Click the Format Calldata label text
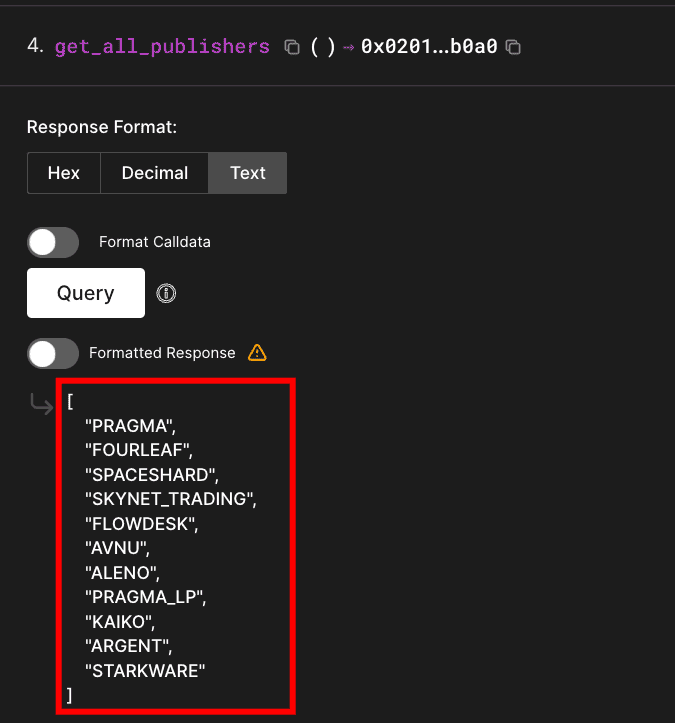Image resolution: width=675 pixels, height=723 pixels. 155,242
